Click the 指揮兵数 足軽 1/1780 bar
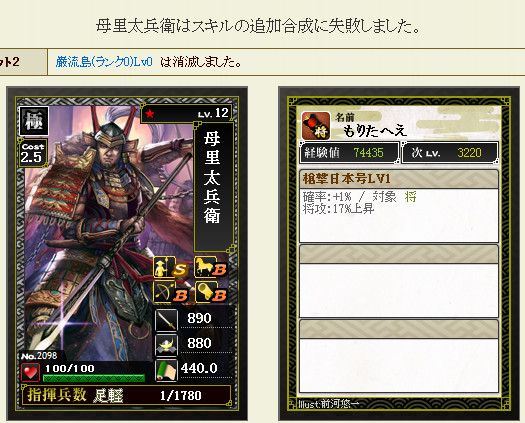Screen dimensions: 525x423 pyautogui.click(x=126, y=395)
